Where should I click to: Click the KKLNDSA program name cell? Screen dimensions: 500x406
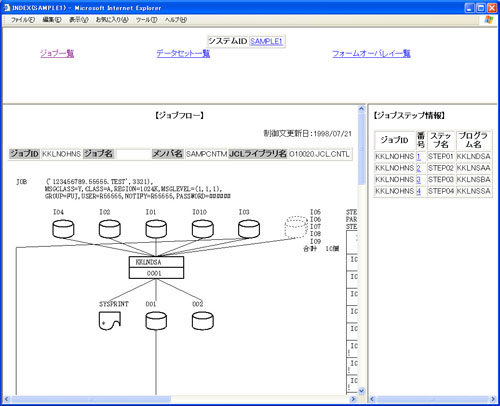(474, 156)
